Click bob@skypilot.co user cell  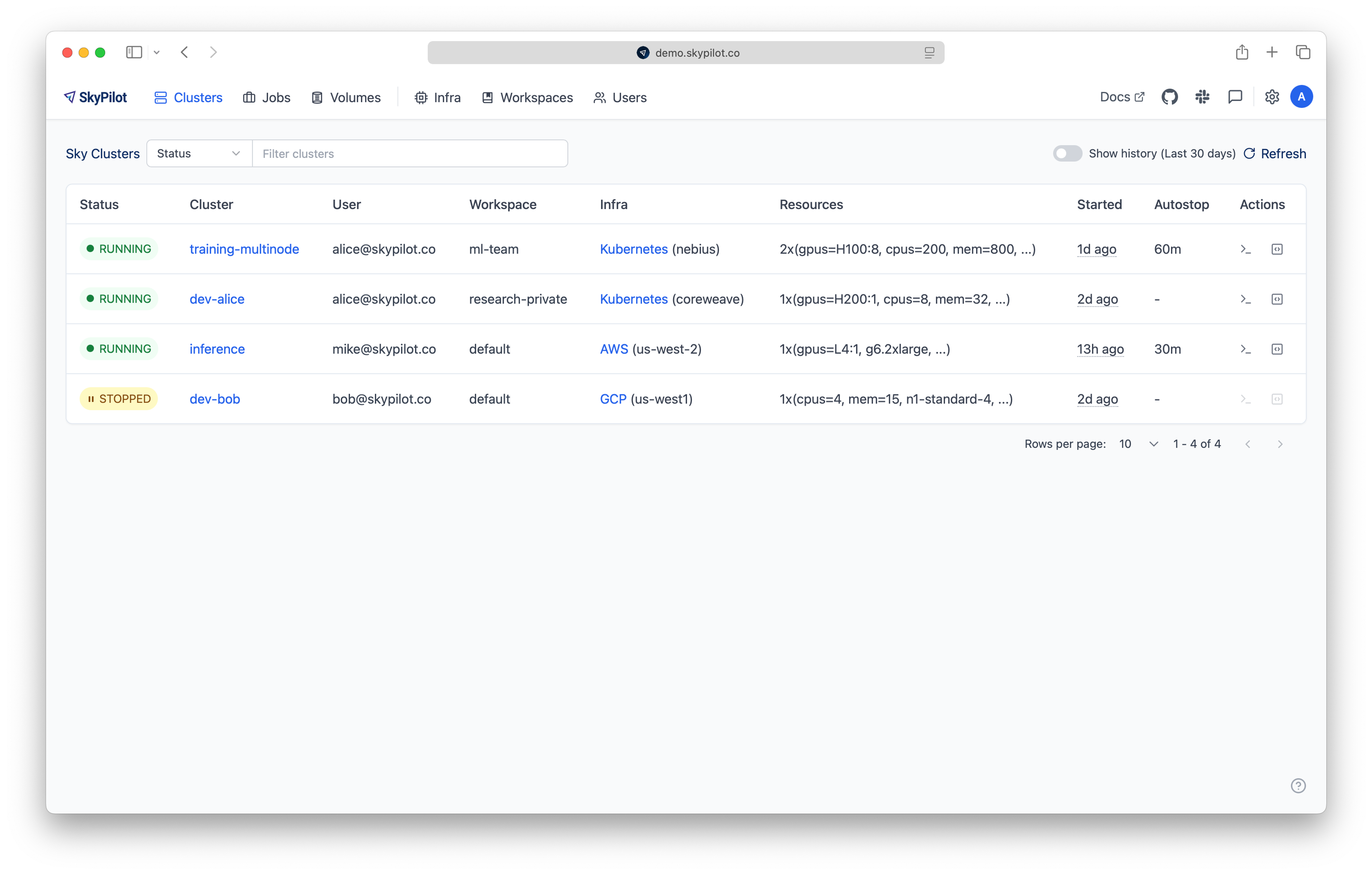382,399
